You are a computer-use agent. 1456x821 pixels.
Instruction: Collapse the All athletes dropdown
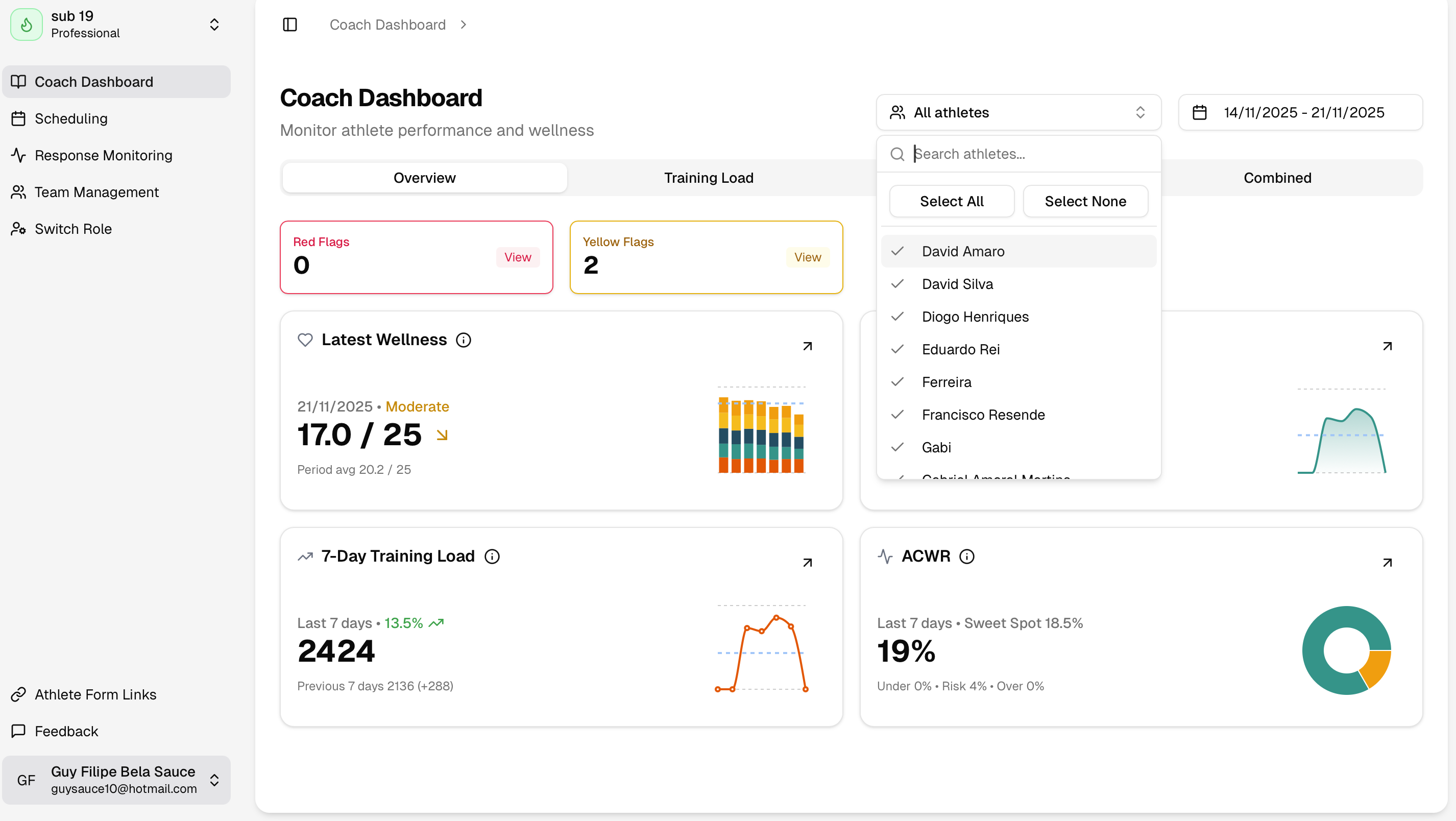coord(1018,112)
